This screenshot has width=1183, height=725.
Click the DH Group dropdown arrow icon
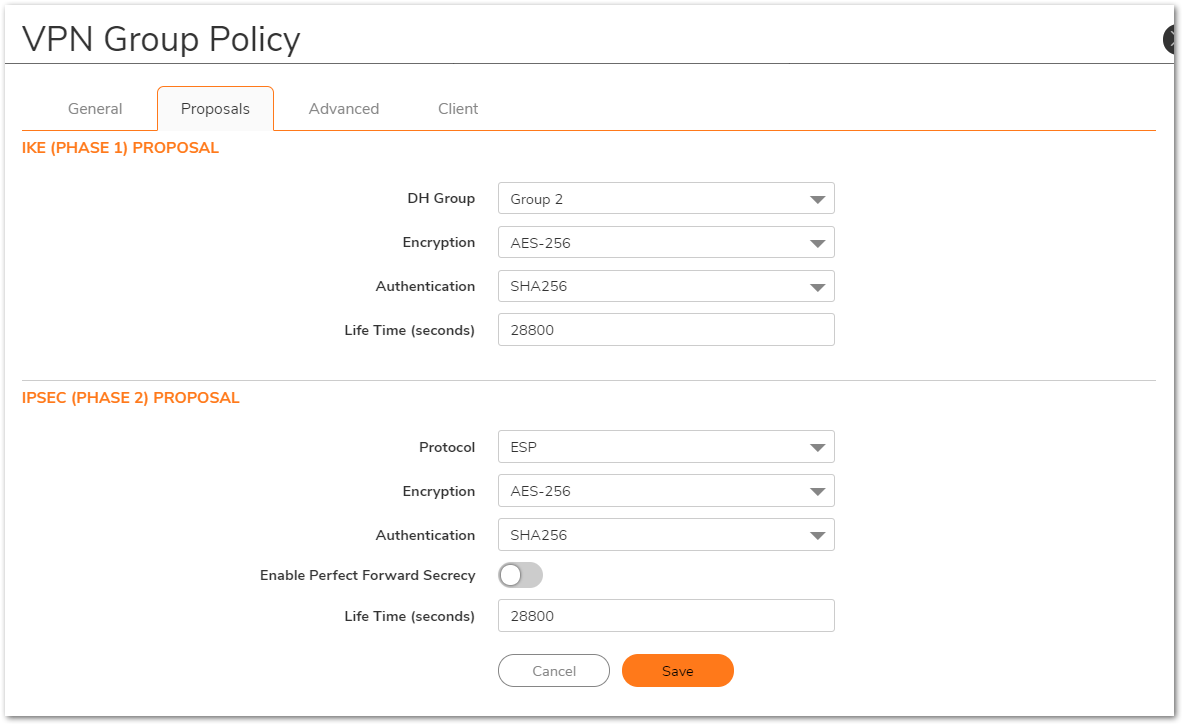[817, 199]
